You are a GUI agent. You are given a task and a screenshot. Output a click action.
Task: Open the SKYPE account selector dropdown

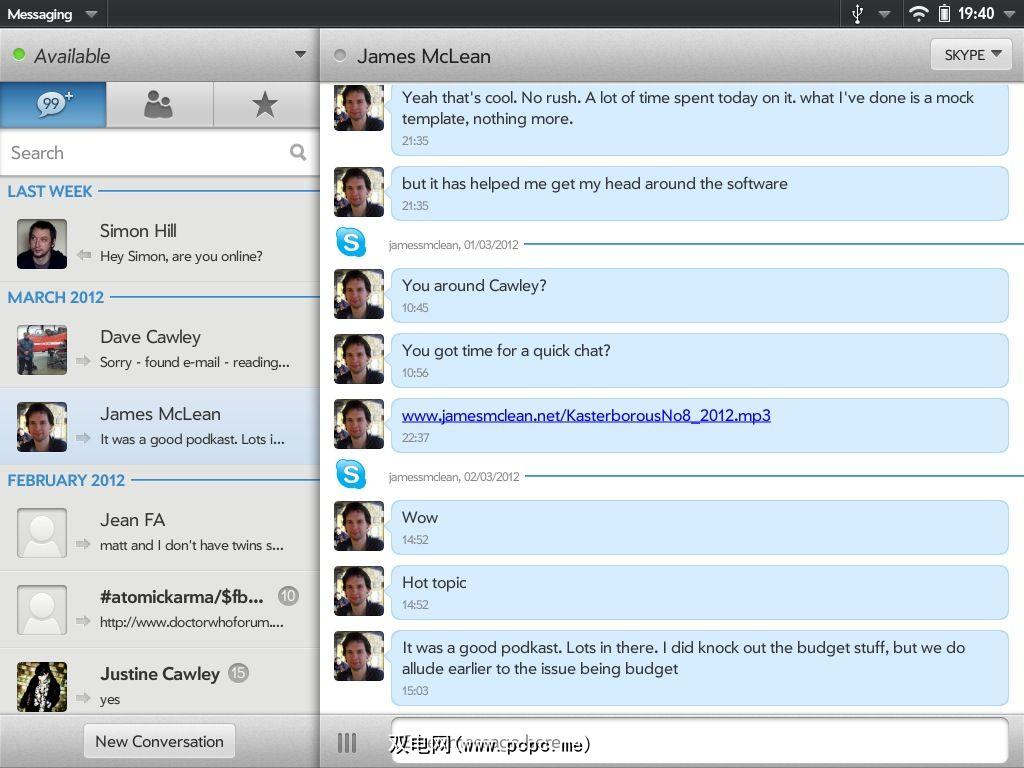971,55
